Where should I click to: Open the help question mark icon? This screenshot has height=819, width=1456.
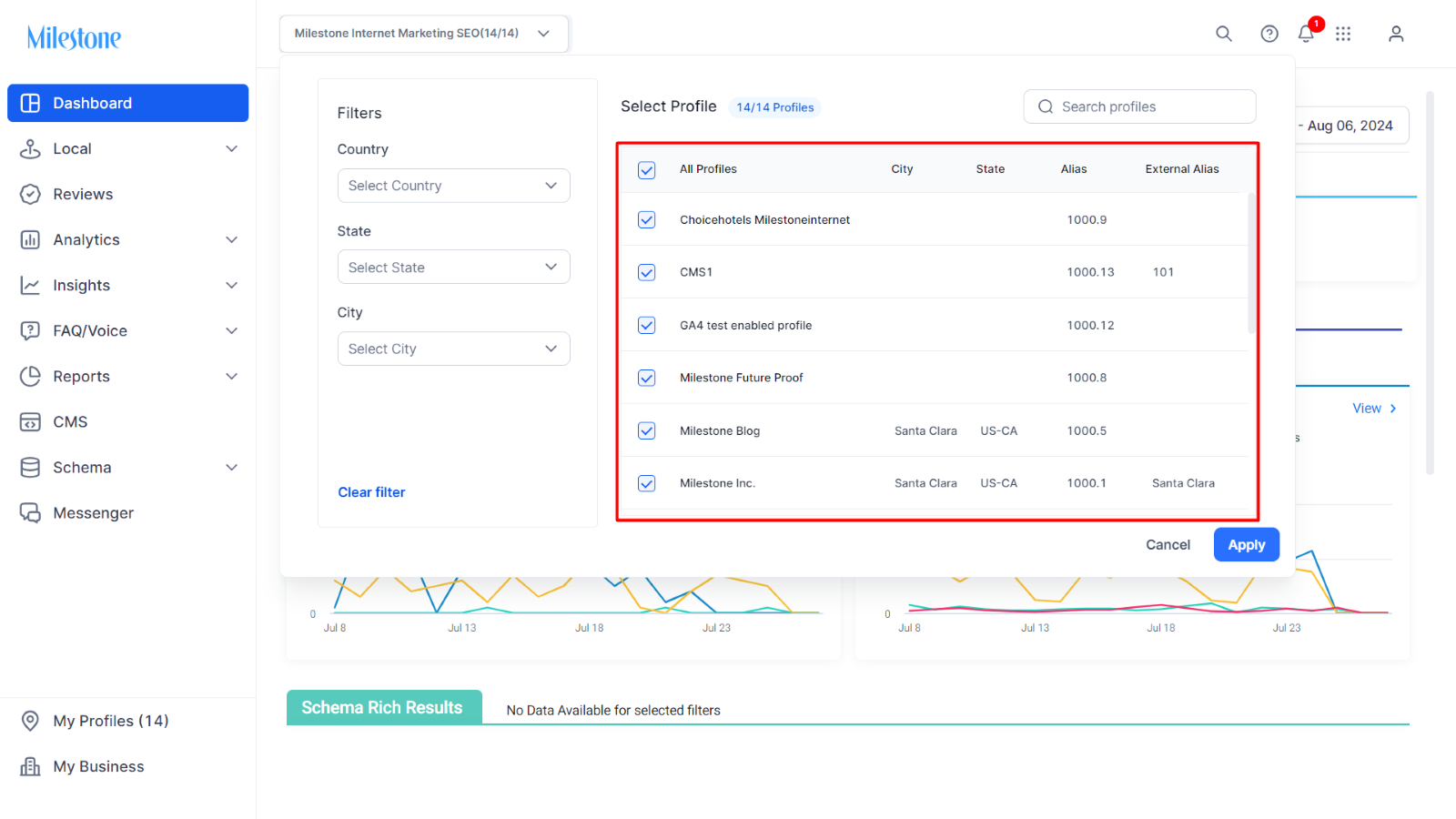point(1269,34)
